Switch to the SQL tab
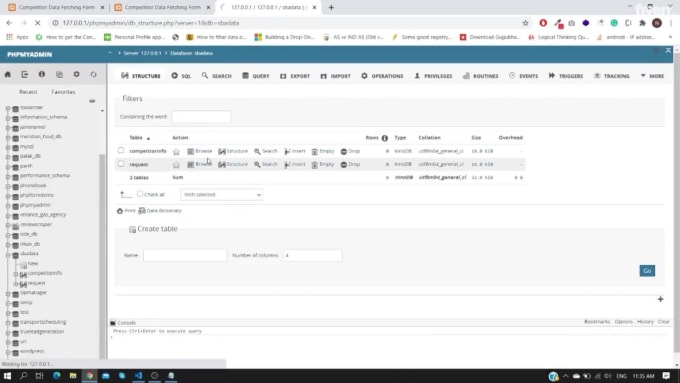Screen dimensions: 680x383 [181, 76]
